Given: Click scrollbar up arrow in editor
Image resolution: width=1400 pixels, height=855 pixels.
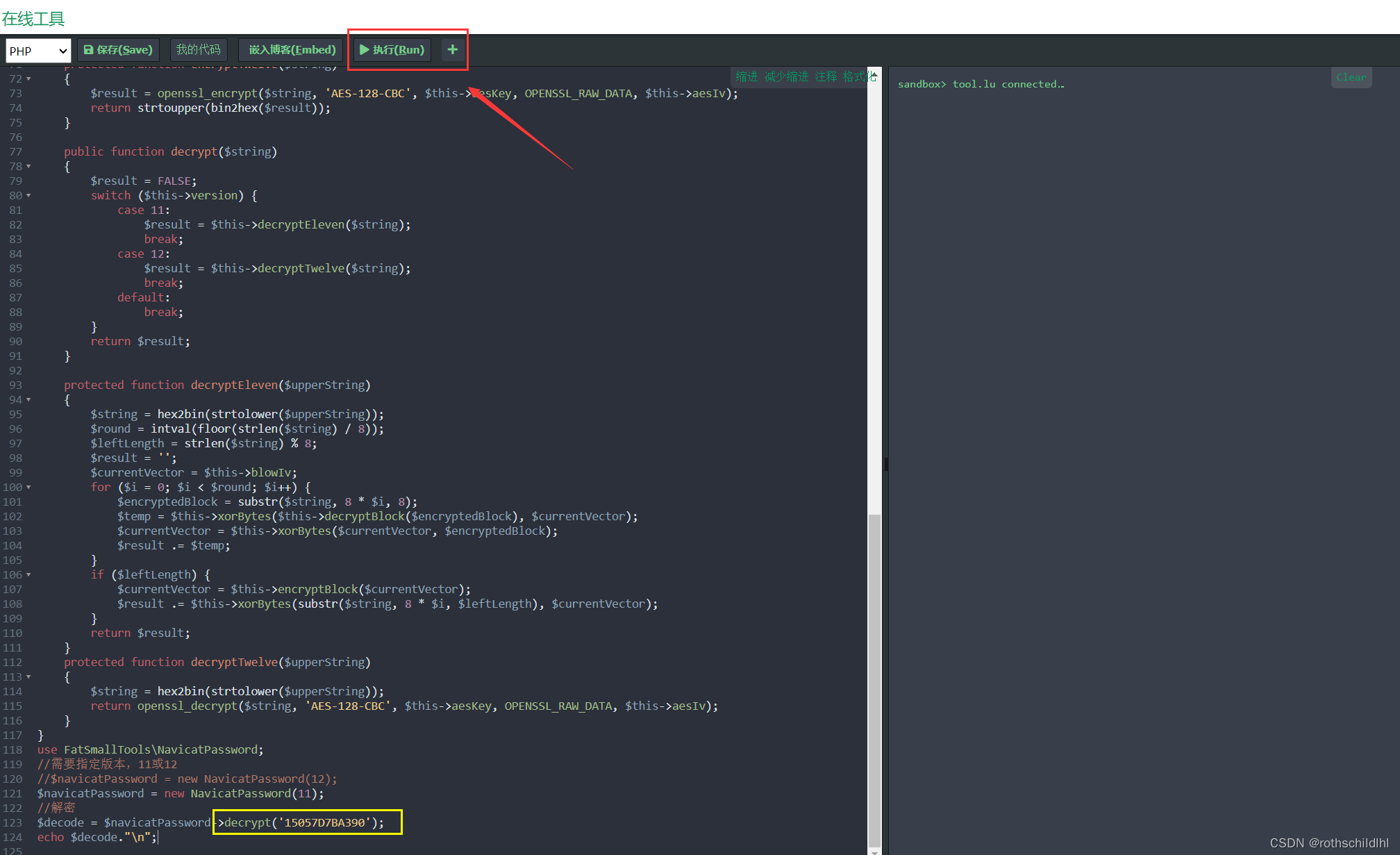Looking at the screenshot, I should point(874,73).
